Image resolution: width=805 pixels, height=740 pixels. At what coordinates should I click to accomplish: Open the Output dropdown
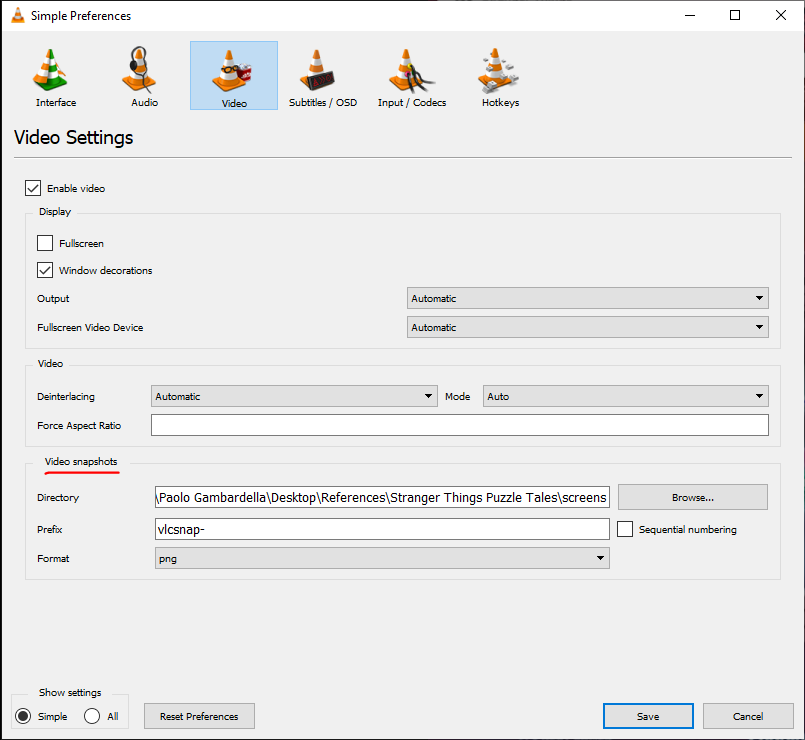point(588,298)
